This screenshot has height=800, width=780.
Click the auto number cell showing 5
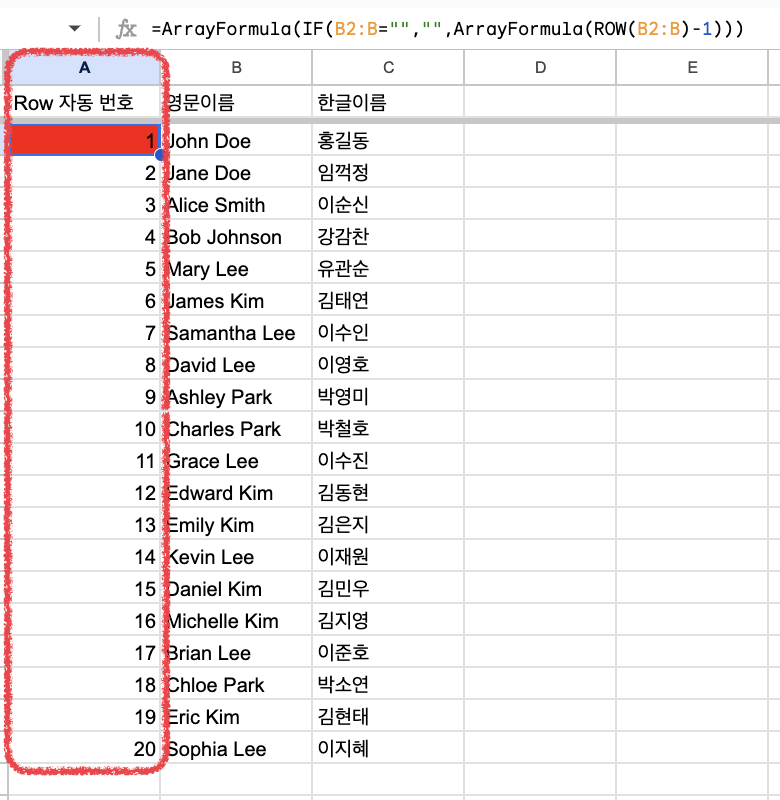click(x=85, y=269)
